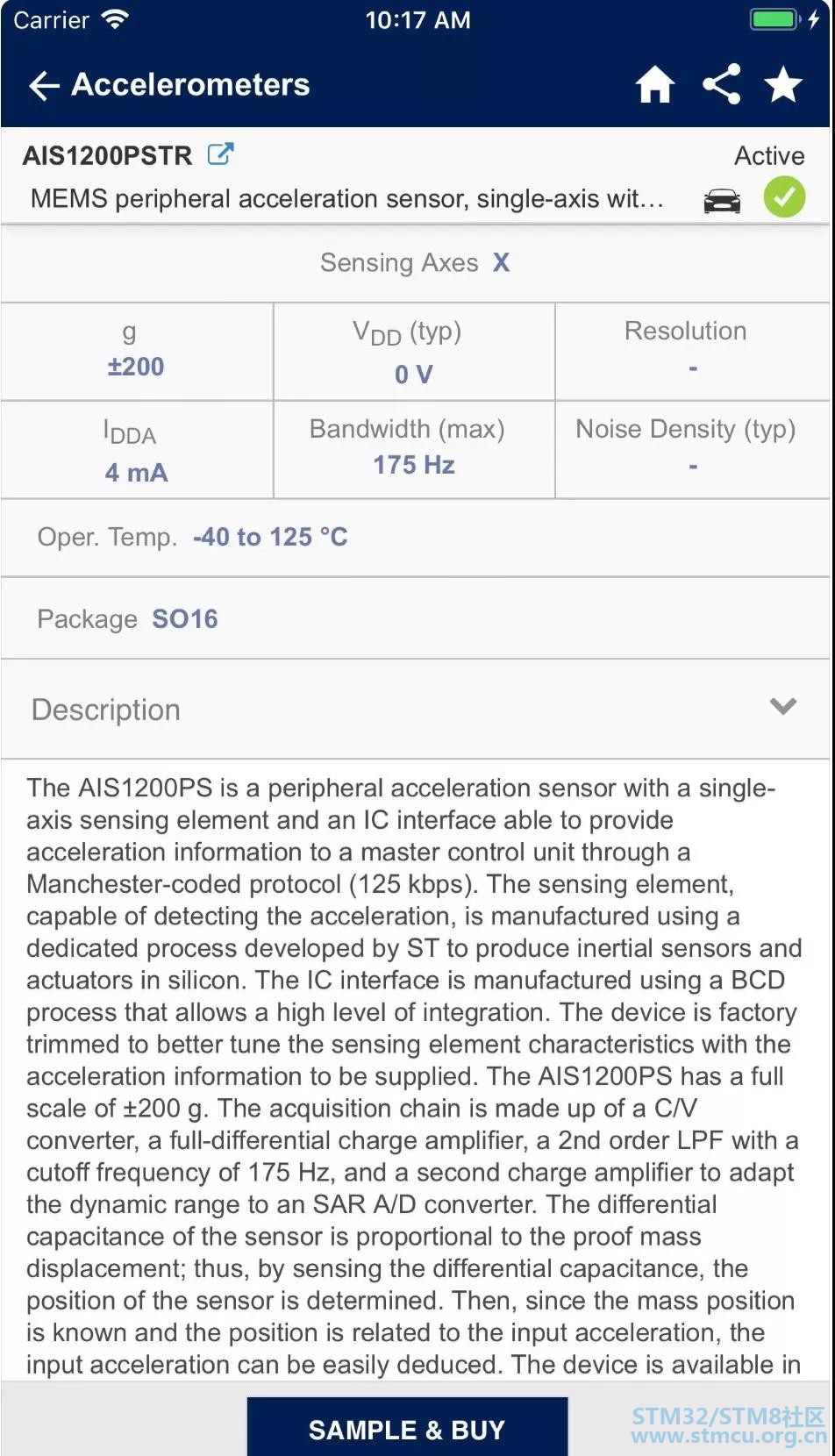Image resolution: width=835 pixels, height=1456 pixels.
Task: Tap the description paragraph text
Action: (x=413, y=1075)
